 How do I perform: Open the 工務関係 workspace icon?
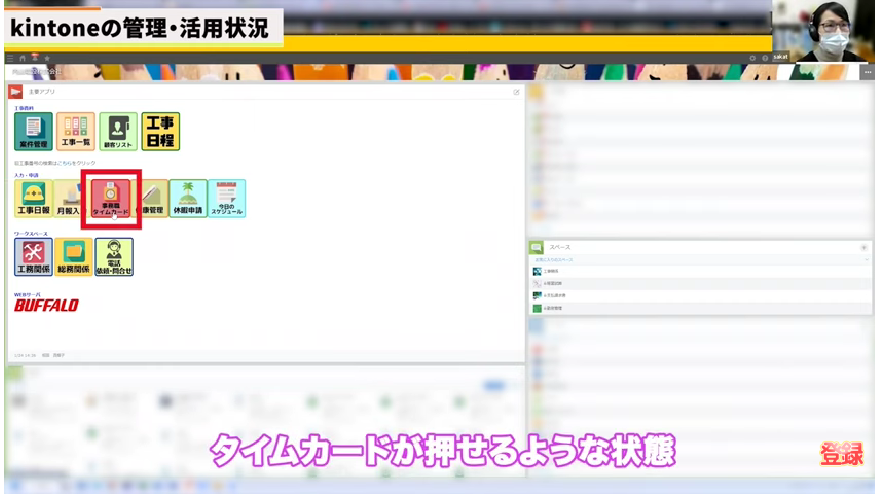(33, 257)
